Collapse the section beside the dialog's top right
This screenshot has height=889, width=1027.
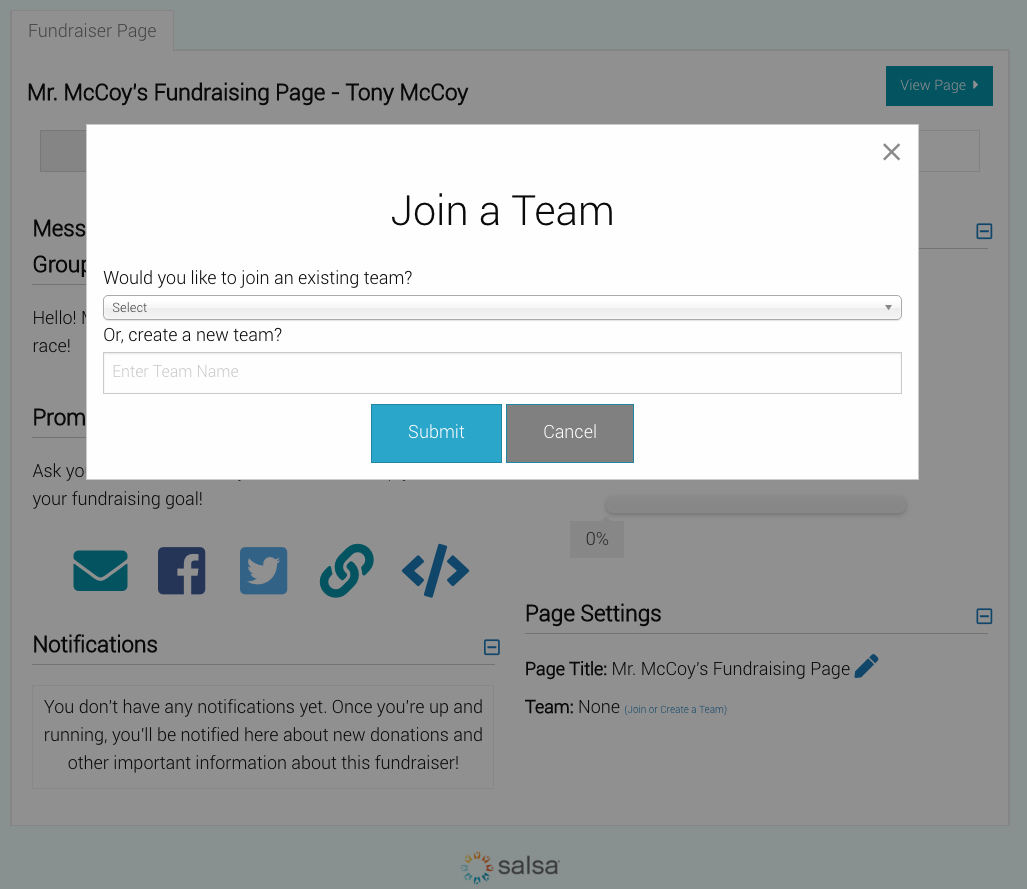coord(984,231)
